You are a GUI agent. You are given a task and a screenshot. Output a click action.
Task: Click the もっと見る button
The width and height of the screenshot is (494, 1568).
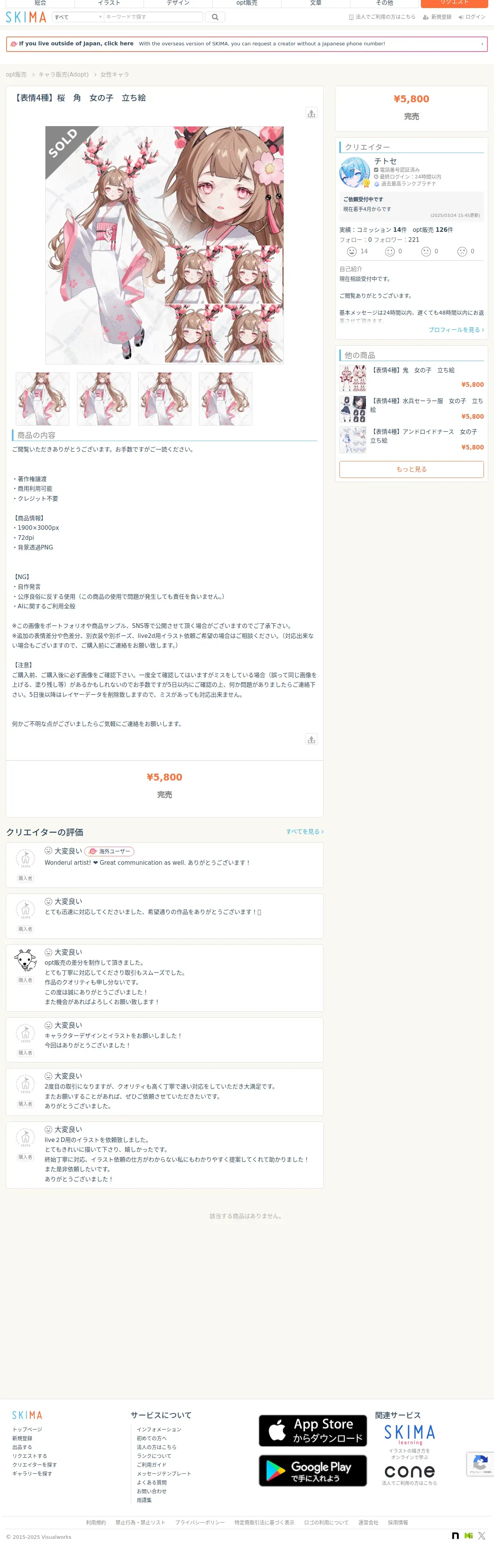pos(411,469)
